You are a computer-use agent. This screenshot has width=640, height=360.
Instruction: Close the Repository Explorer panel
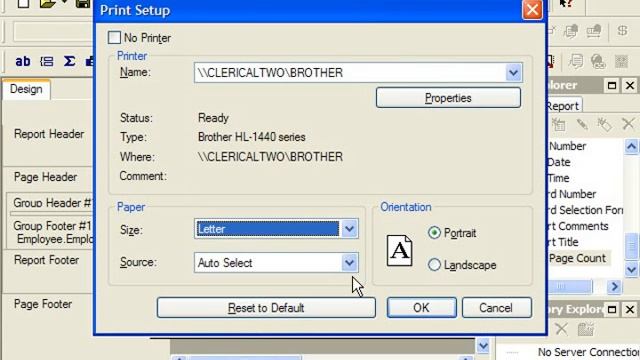click(x=630, y=309)
